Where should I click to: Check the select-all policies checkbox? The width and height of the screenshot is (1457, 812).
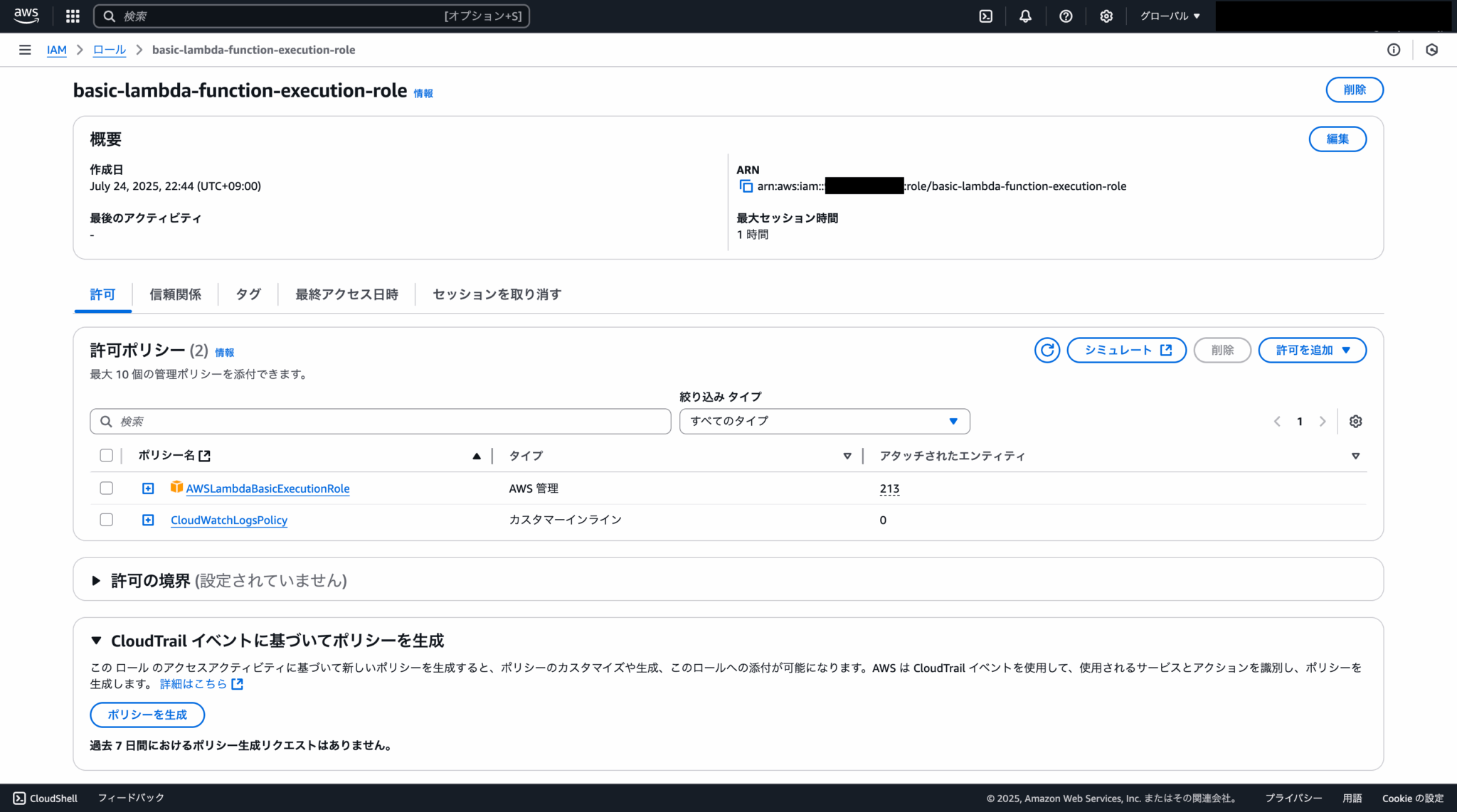[107, 455]
